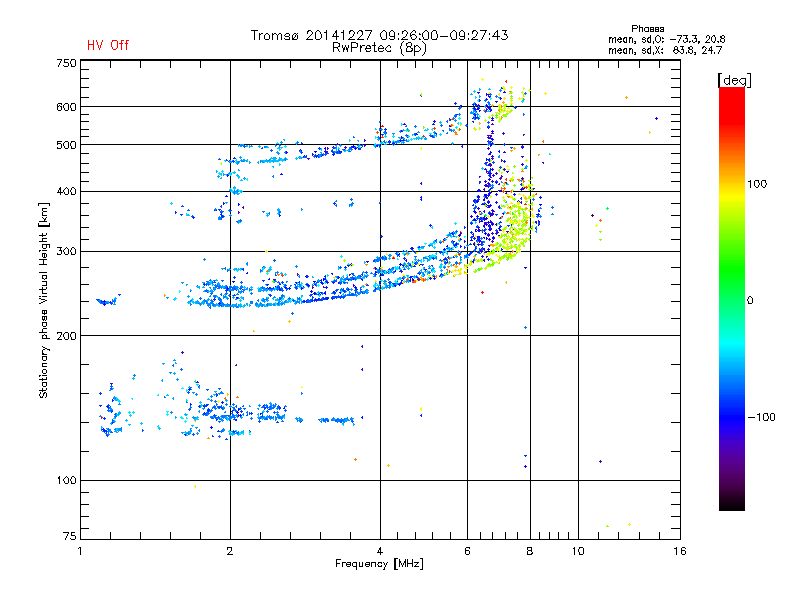Click the green-yellow echo cluster near 7.5 MHz
This screenshot has height=600, width=800.
pos(515,224)
